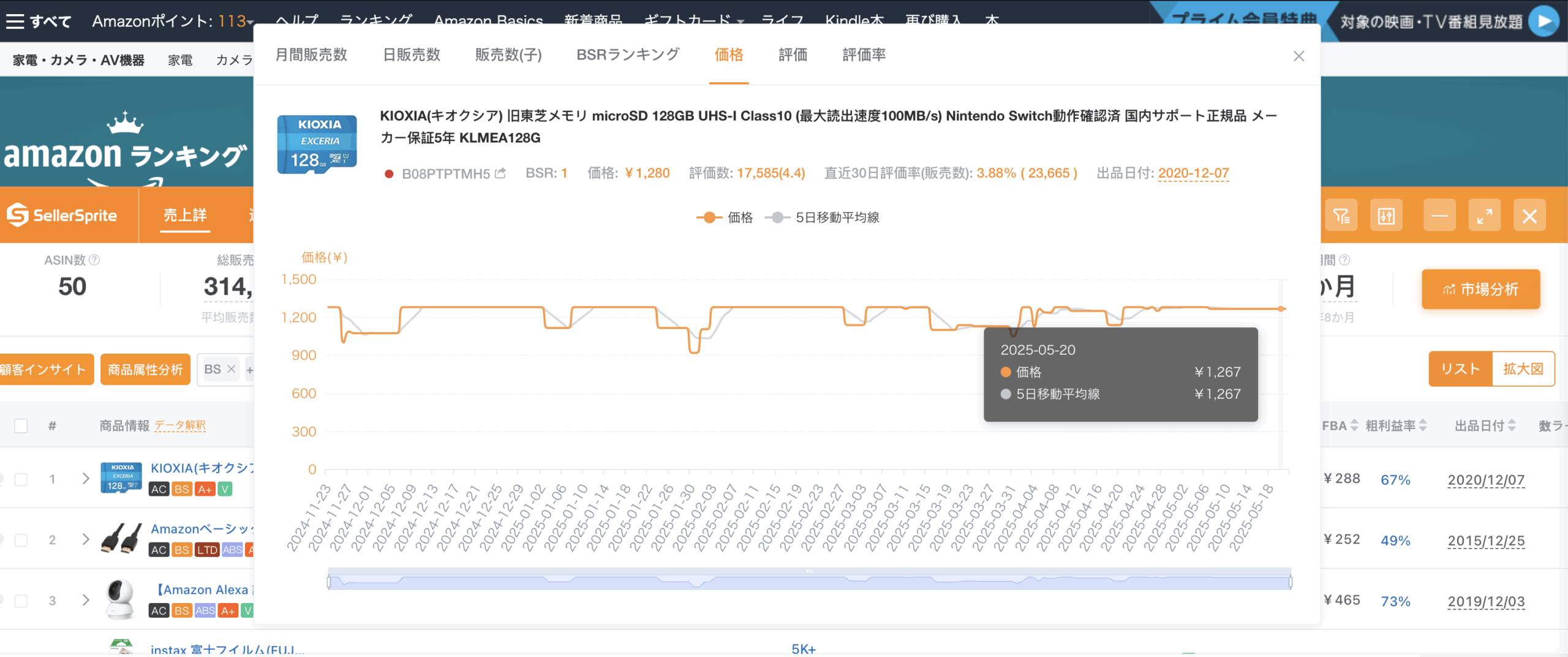The width and height of the screenshot is (1568, 657).
Task: Open the Amazon hamburger menu icon
Action: pos(15,21)
